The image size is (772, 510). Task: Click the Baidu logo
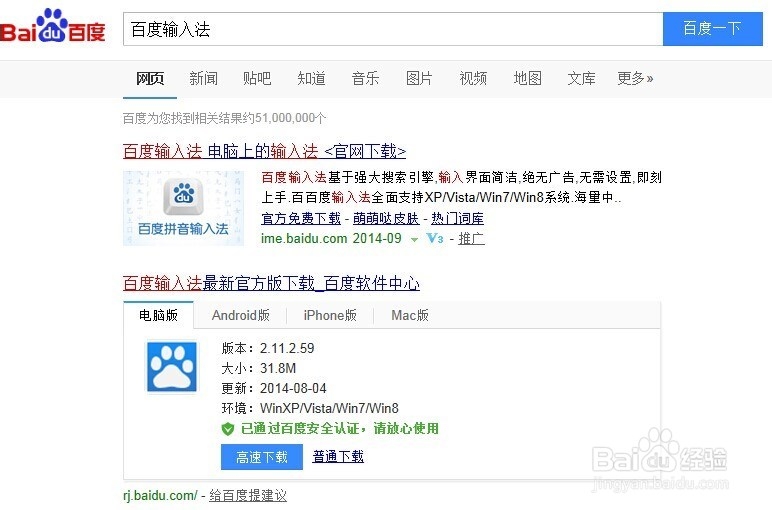(x=53, y=26)
